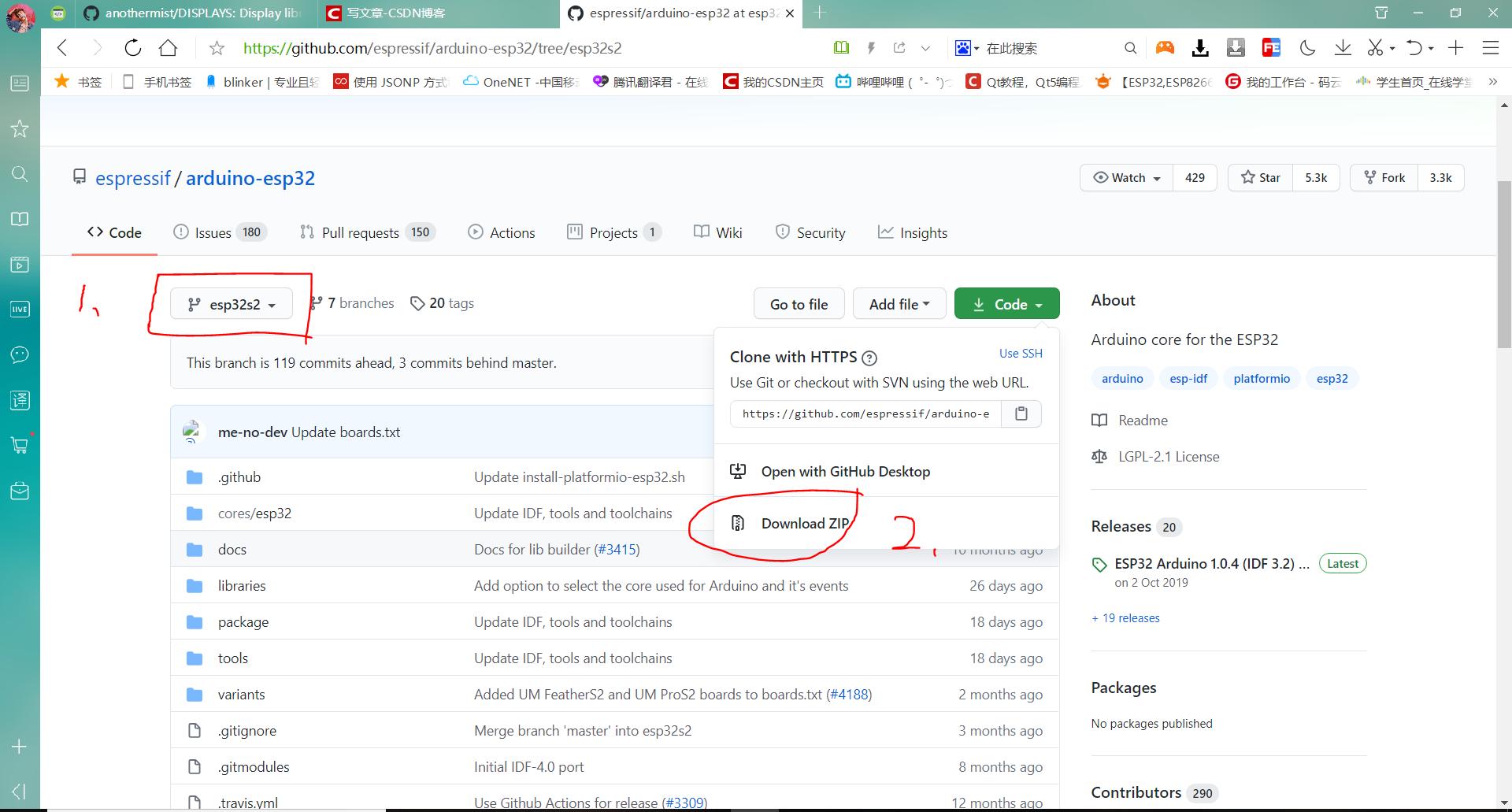
Task: Collapse sidebar with arrow icon at bottom
Action: (x=20, y=791)
